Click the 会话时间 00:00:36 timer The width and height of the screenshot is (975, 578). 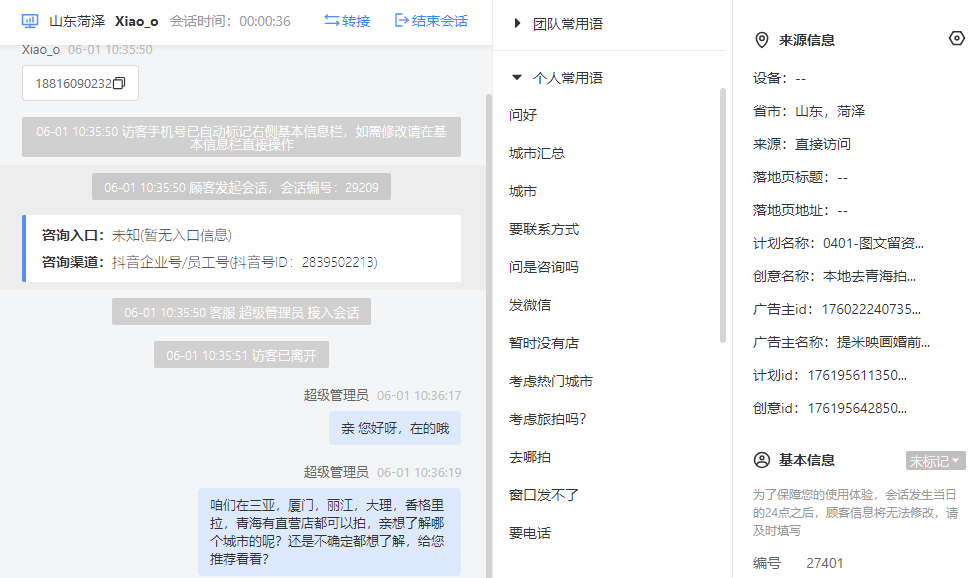click(x=230, y=21)
